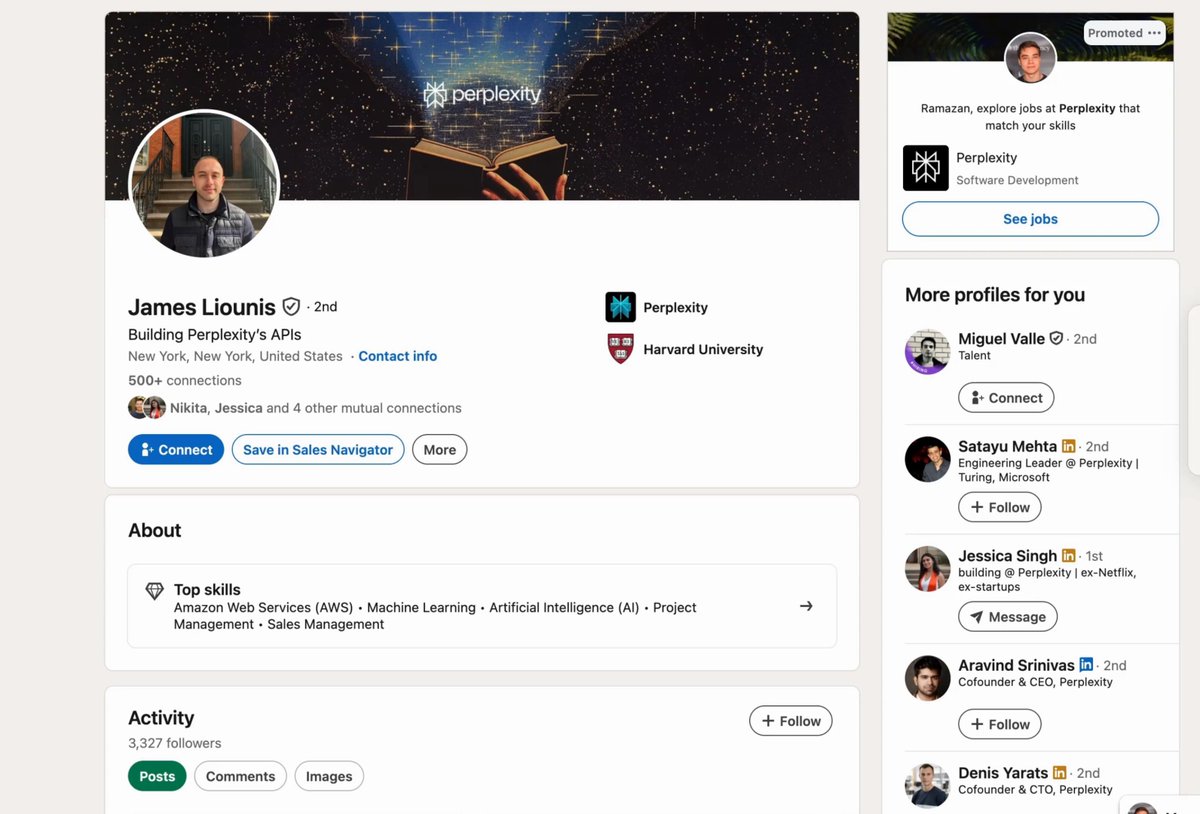Click Jessica Singh's LinkedIn Premium badge
The image size is (1200, 814).
(x=1068, y=555)
